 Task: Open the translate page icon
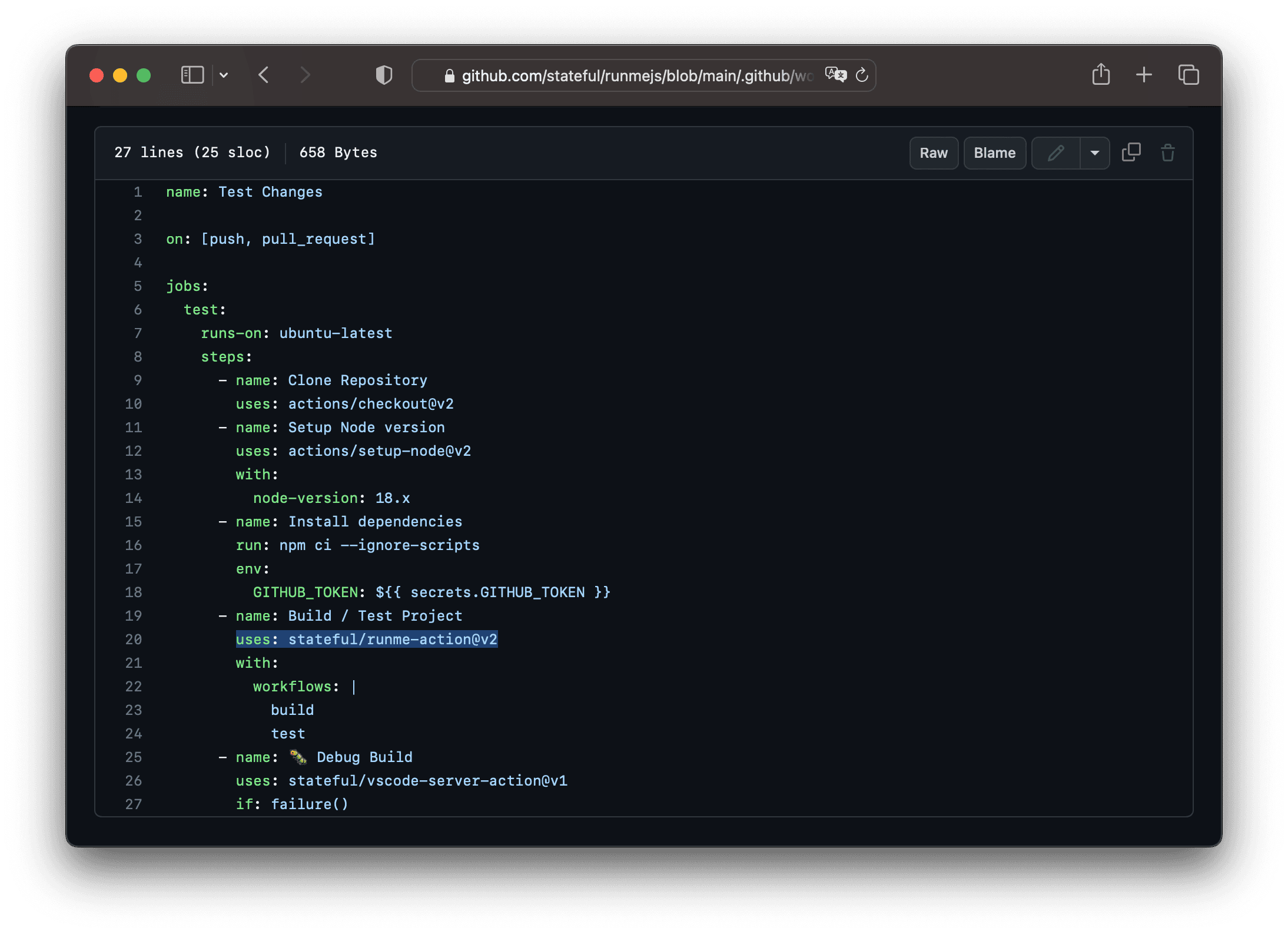click(x=835, y=75)
